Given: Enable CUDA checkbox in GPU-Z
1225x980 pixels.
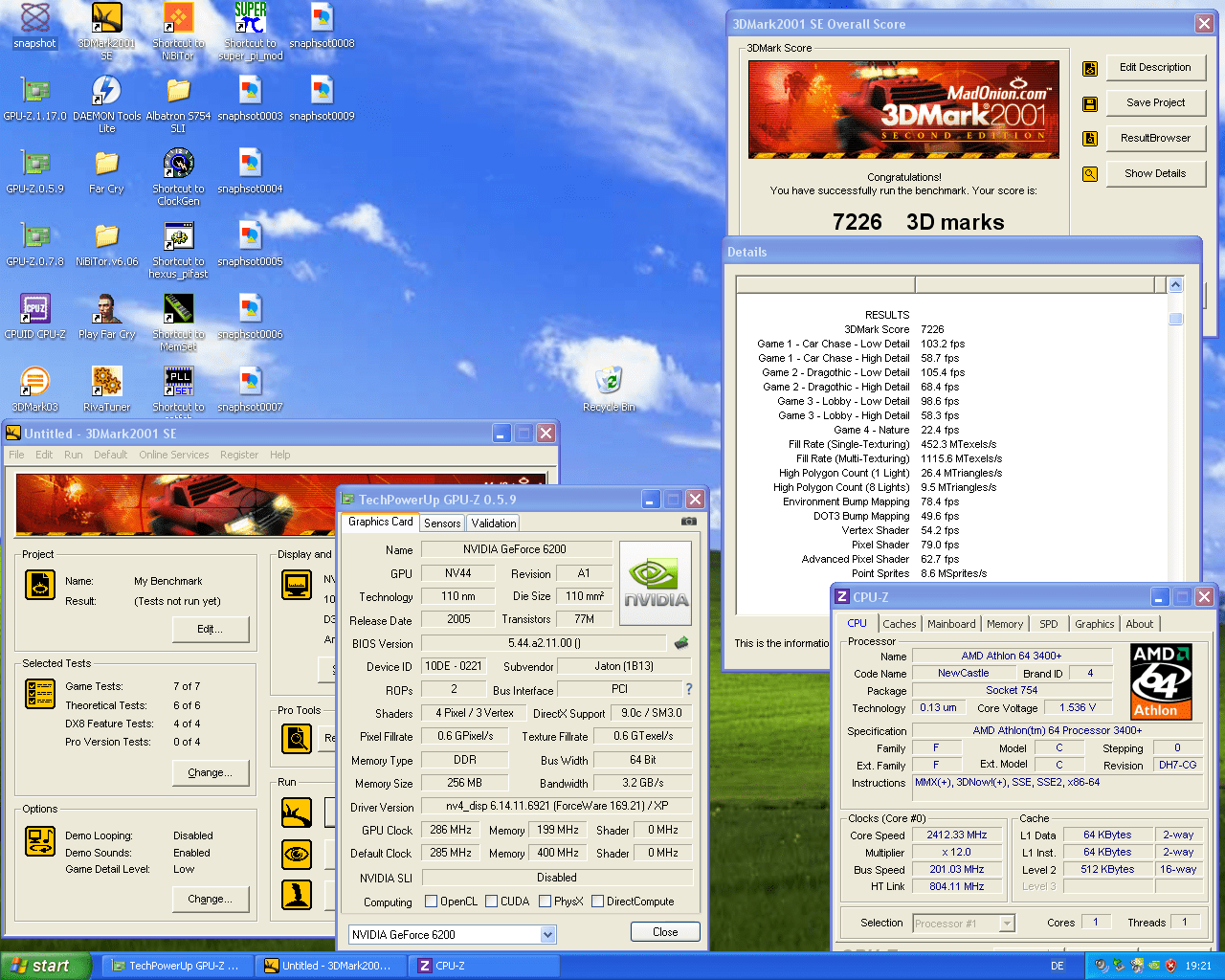Looking at the screenshot, I should (x=491, y=901).
